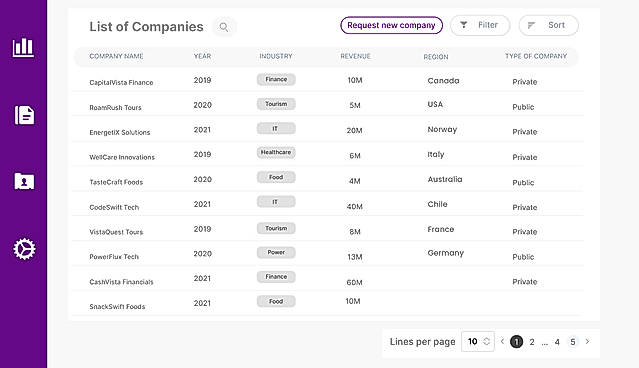Click the Australia region cell

tap(445, 179)
